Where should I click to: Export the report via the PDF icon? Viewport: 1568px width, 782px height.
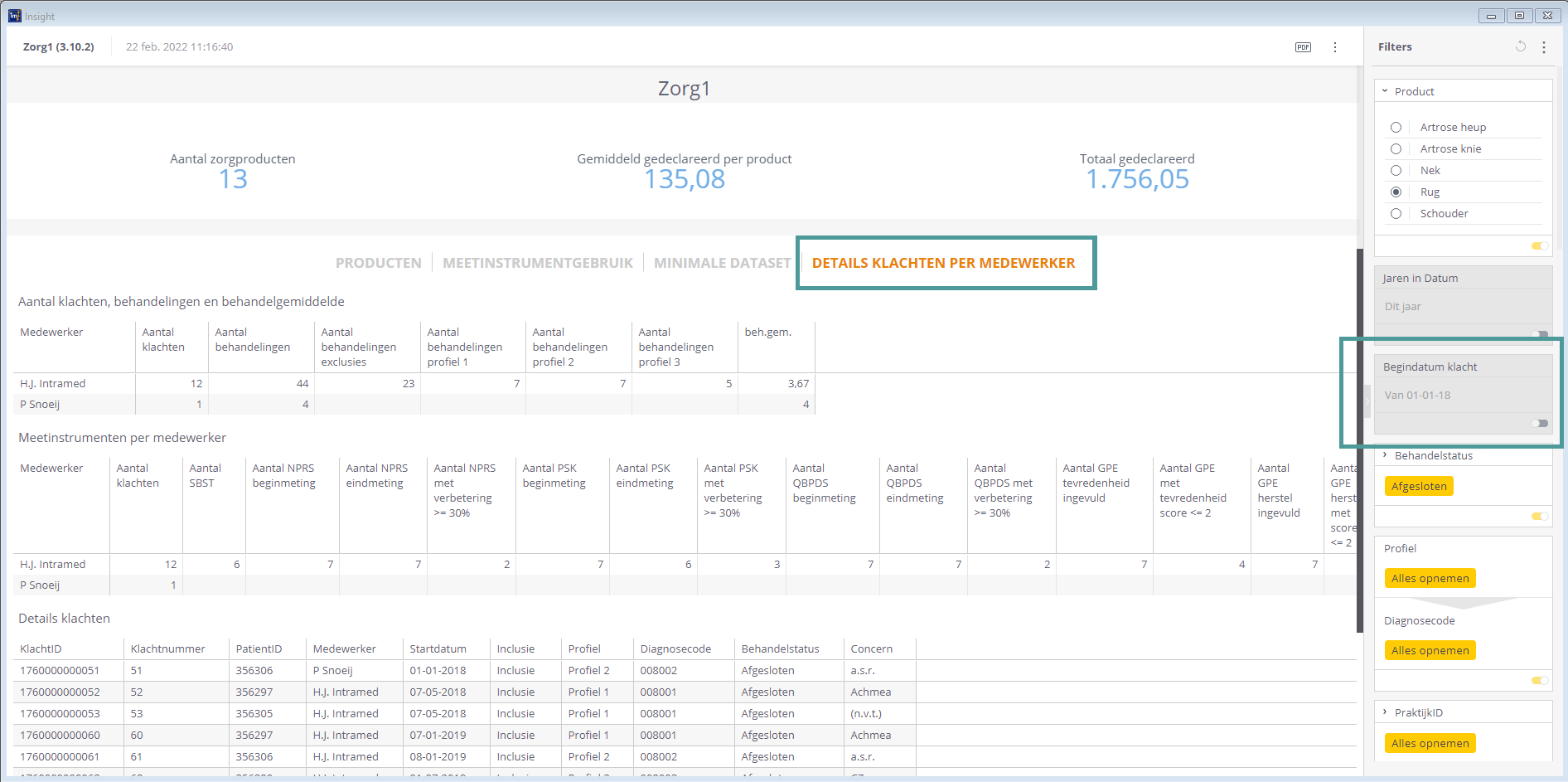click(1303, 47)
